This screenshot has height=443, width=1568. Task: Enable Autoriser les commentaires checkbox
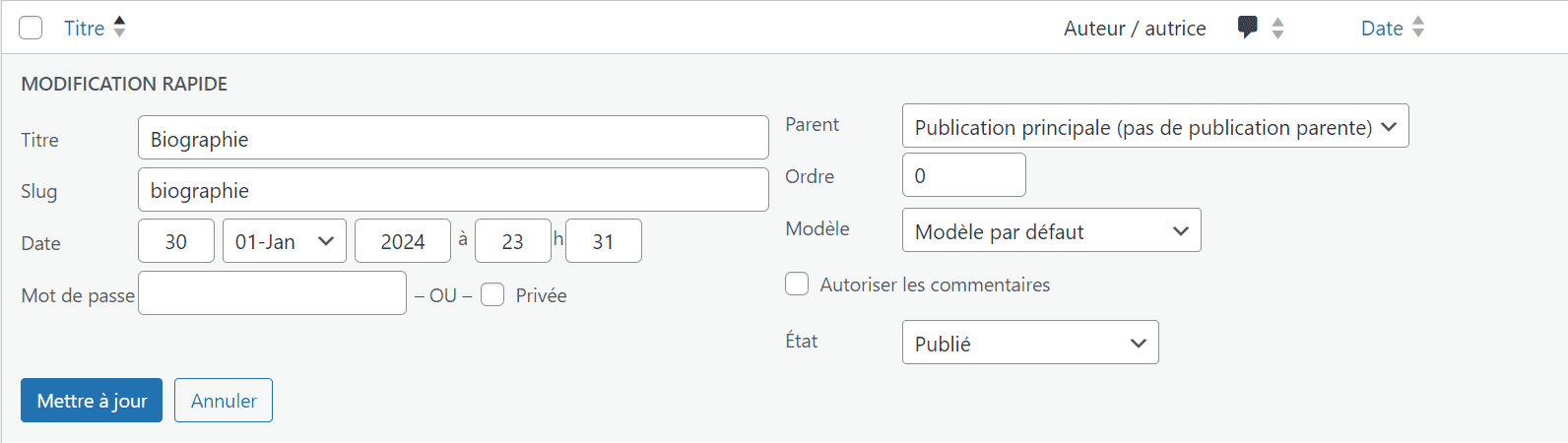pos(797,285)
